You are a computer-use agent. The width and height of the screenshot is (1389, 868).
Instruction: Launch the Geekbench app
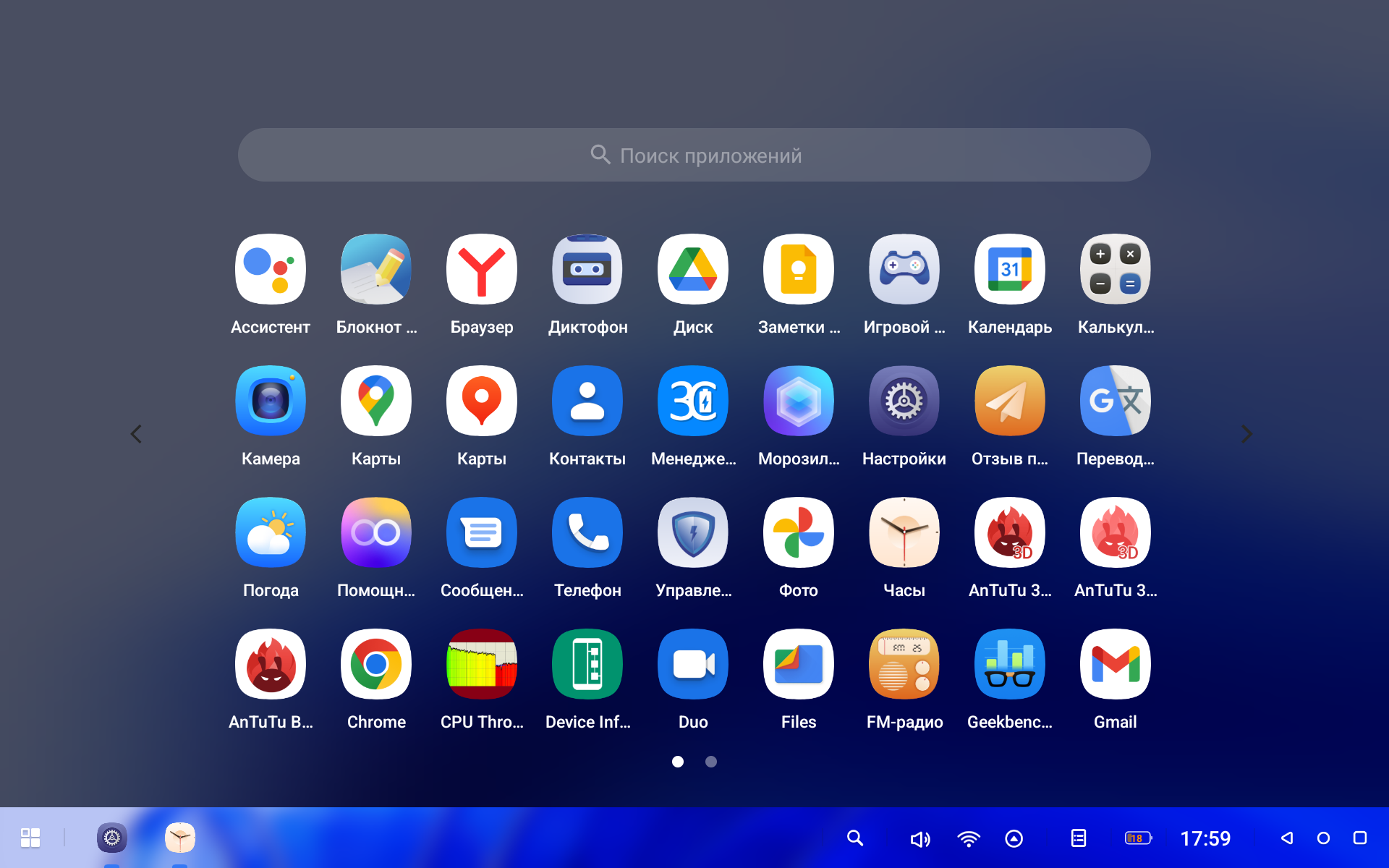1010,664
